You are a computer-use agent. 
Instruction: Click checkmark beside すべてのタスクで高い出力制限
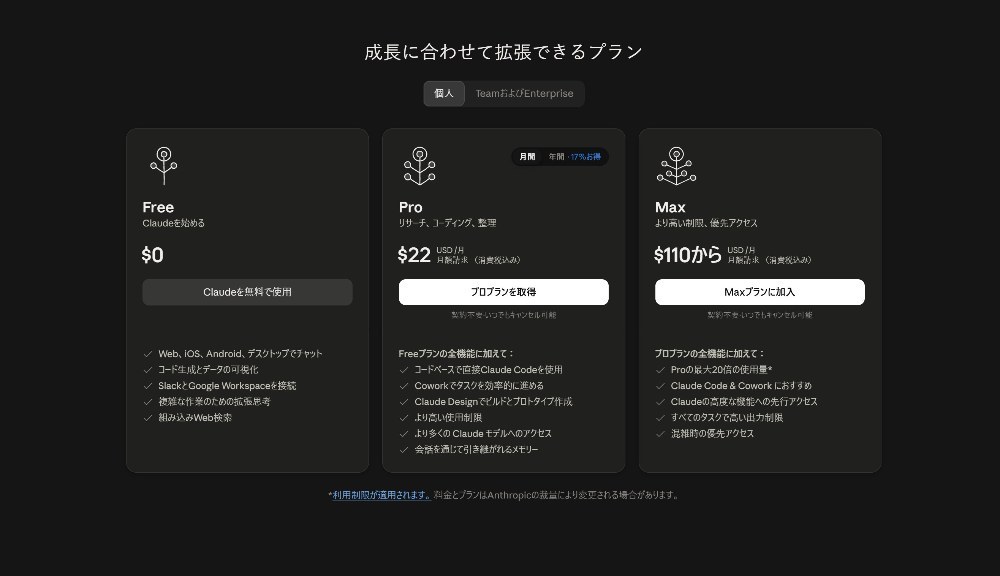click(x=660, y=418)
